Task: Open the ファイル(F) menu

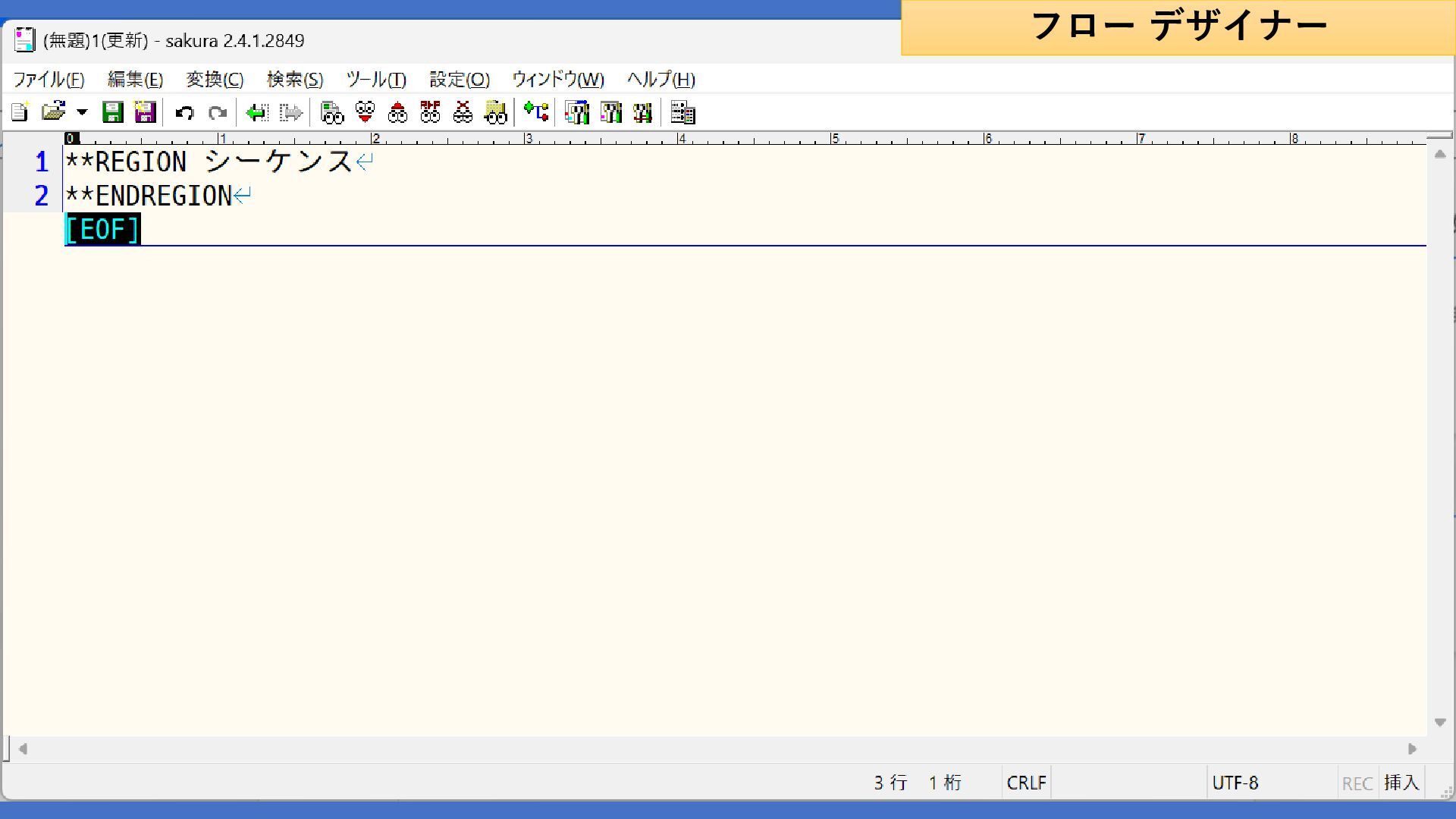Action: (x=49, y=80)
